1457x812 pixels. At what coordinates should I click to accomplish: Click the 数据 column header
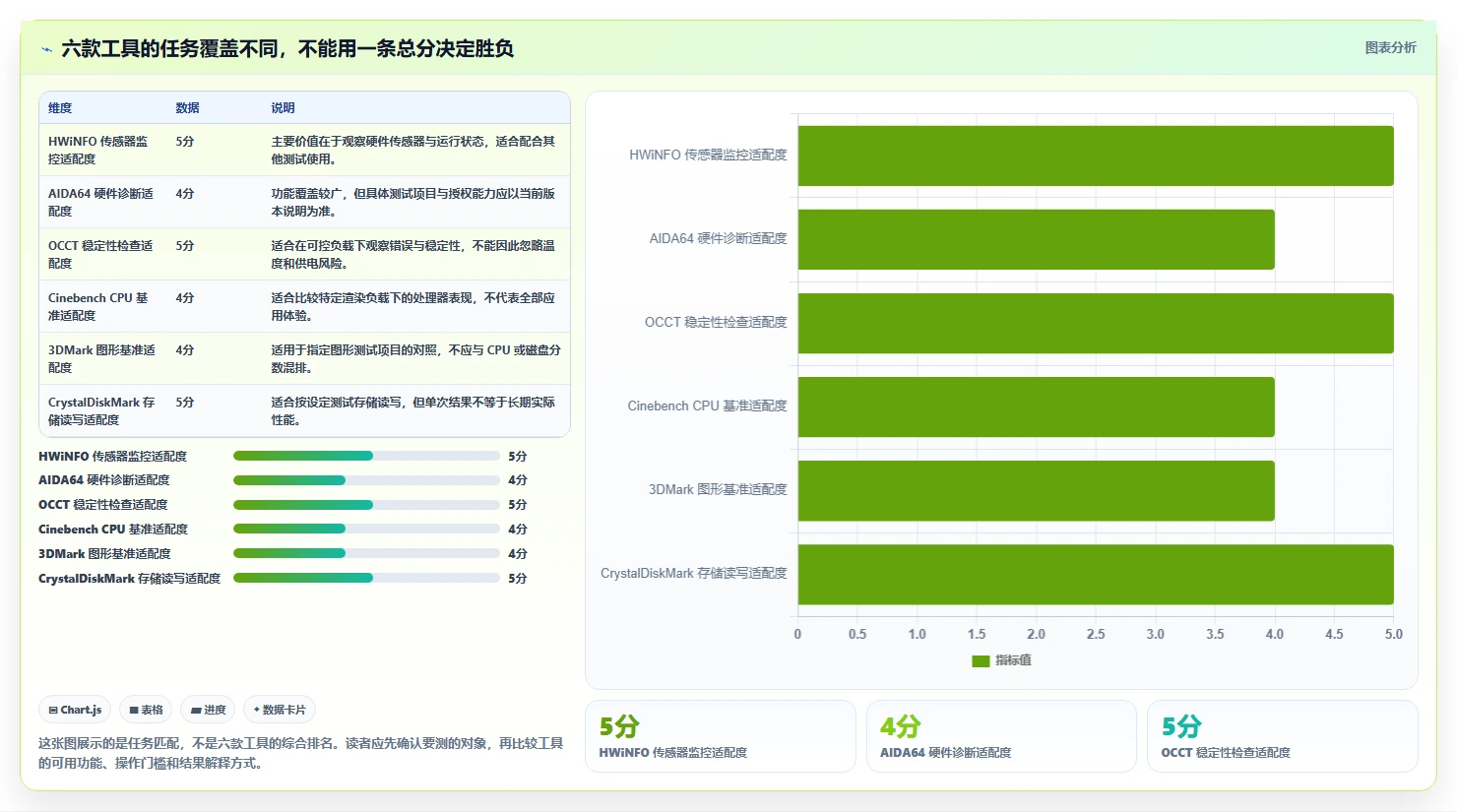pos(188,108)
